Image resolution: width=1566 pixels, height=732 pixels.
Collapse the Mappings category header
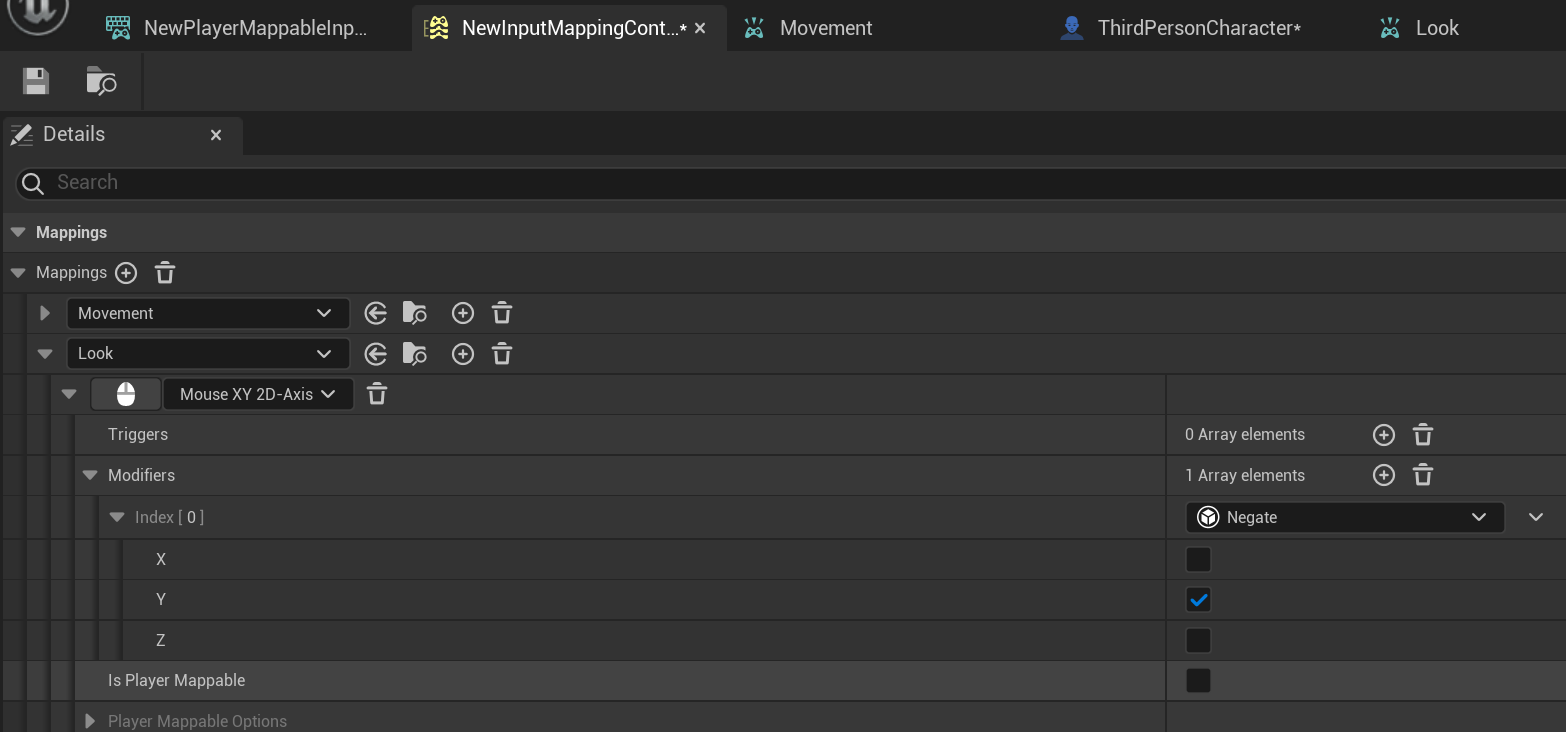[17, 232]
